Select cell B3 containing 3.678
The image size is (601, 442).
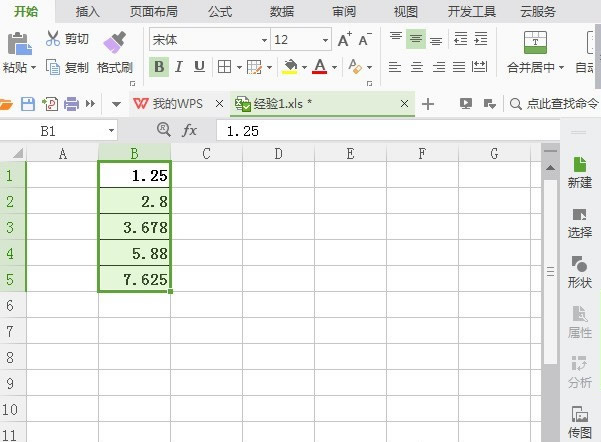tap(135, 227)
